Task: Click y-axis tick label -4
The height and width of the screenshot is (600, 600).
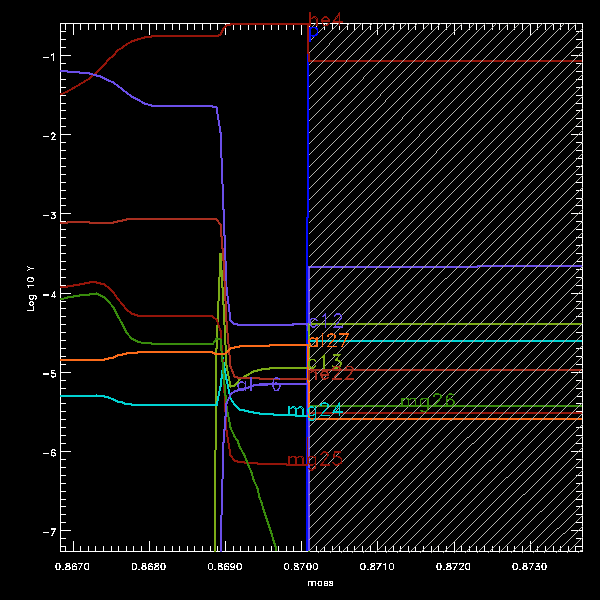Action: 46,294
